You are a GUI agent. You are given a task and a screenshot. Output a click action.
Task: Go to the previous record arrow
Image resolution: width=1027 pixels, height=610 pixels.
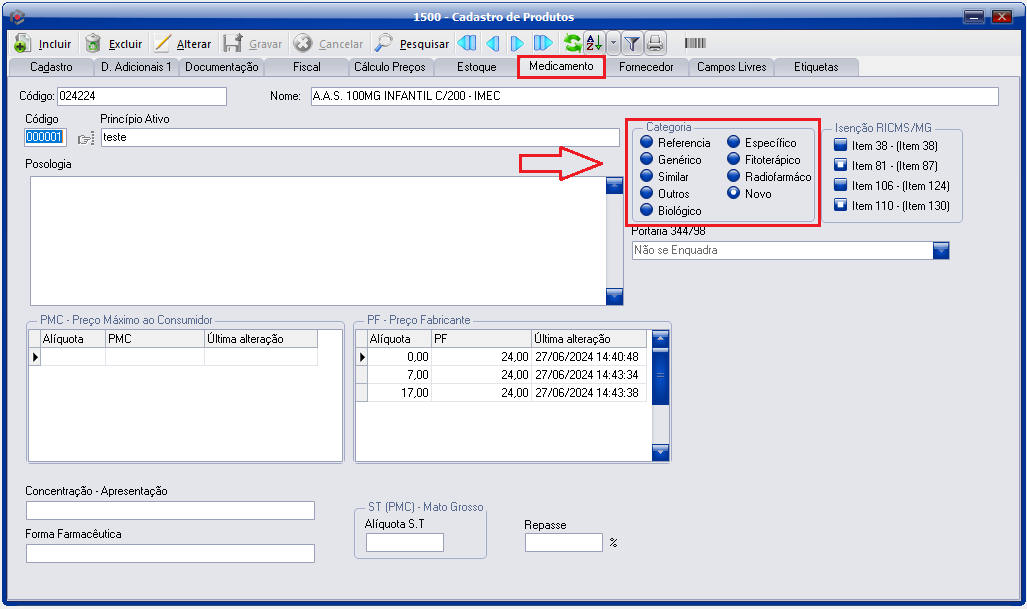(x=492, y=44)
